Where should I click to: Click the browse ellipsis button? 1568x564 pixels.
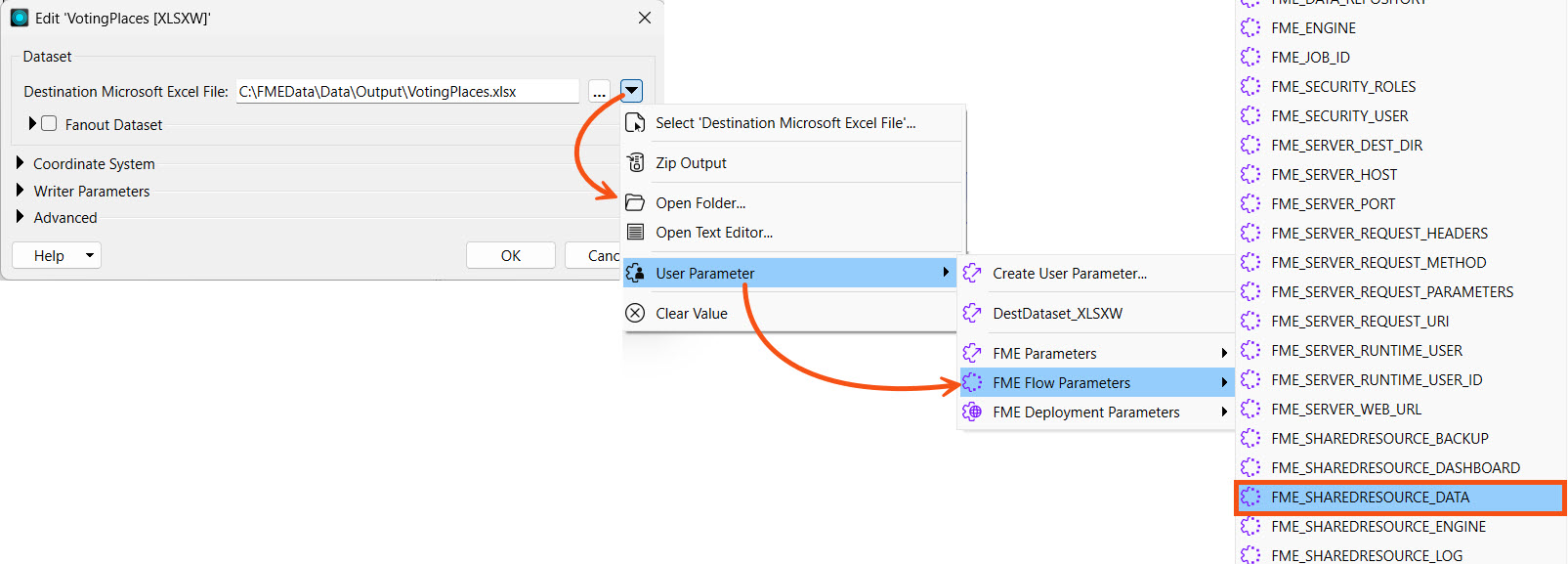(x=599, y=92)
